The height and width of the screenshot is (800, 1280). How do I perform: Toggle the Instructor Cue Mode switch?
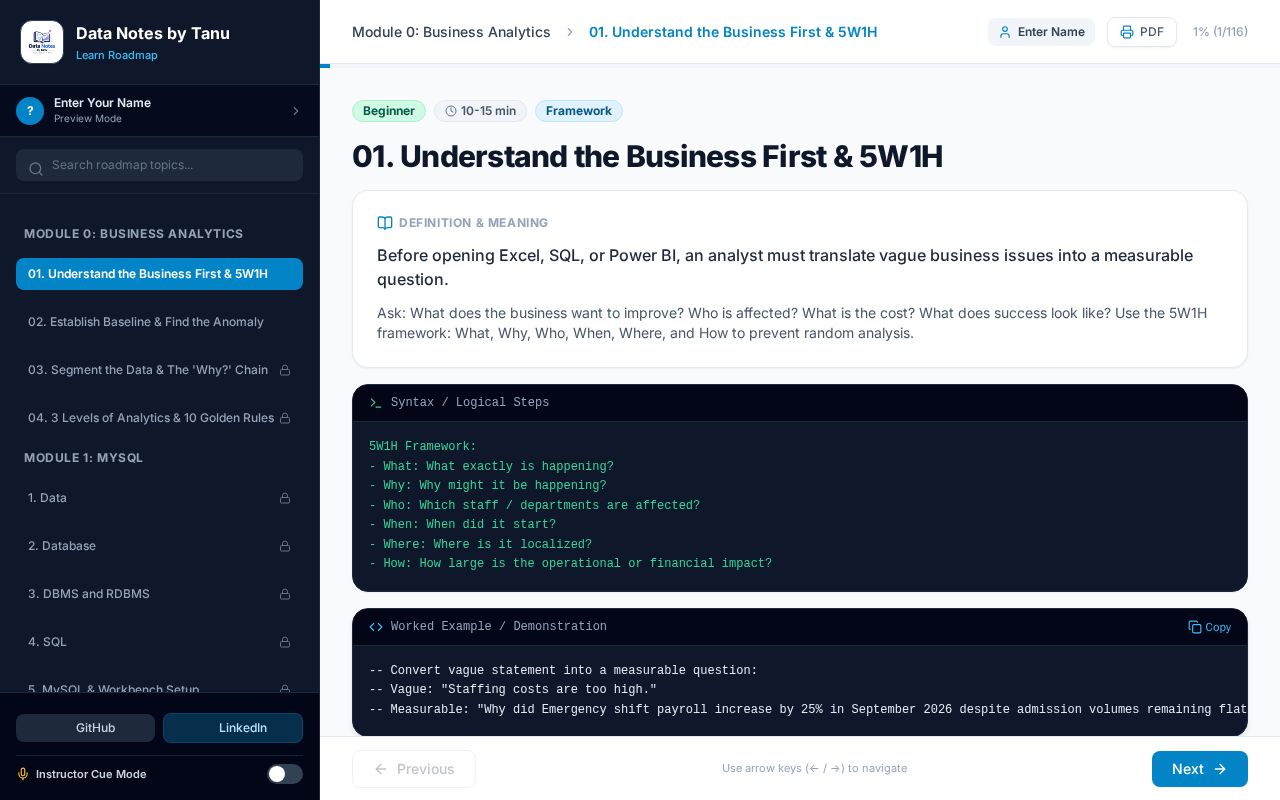(285, 774)
